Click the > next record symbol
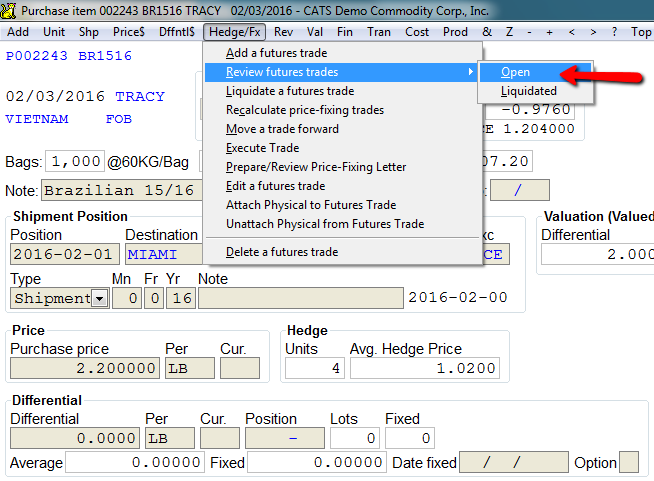The width and height of the screenshot is (654, 481). click(593, 32)
